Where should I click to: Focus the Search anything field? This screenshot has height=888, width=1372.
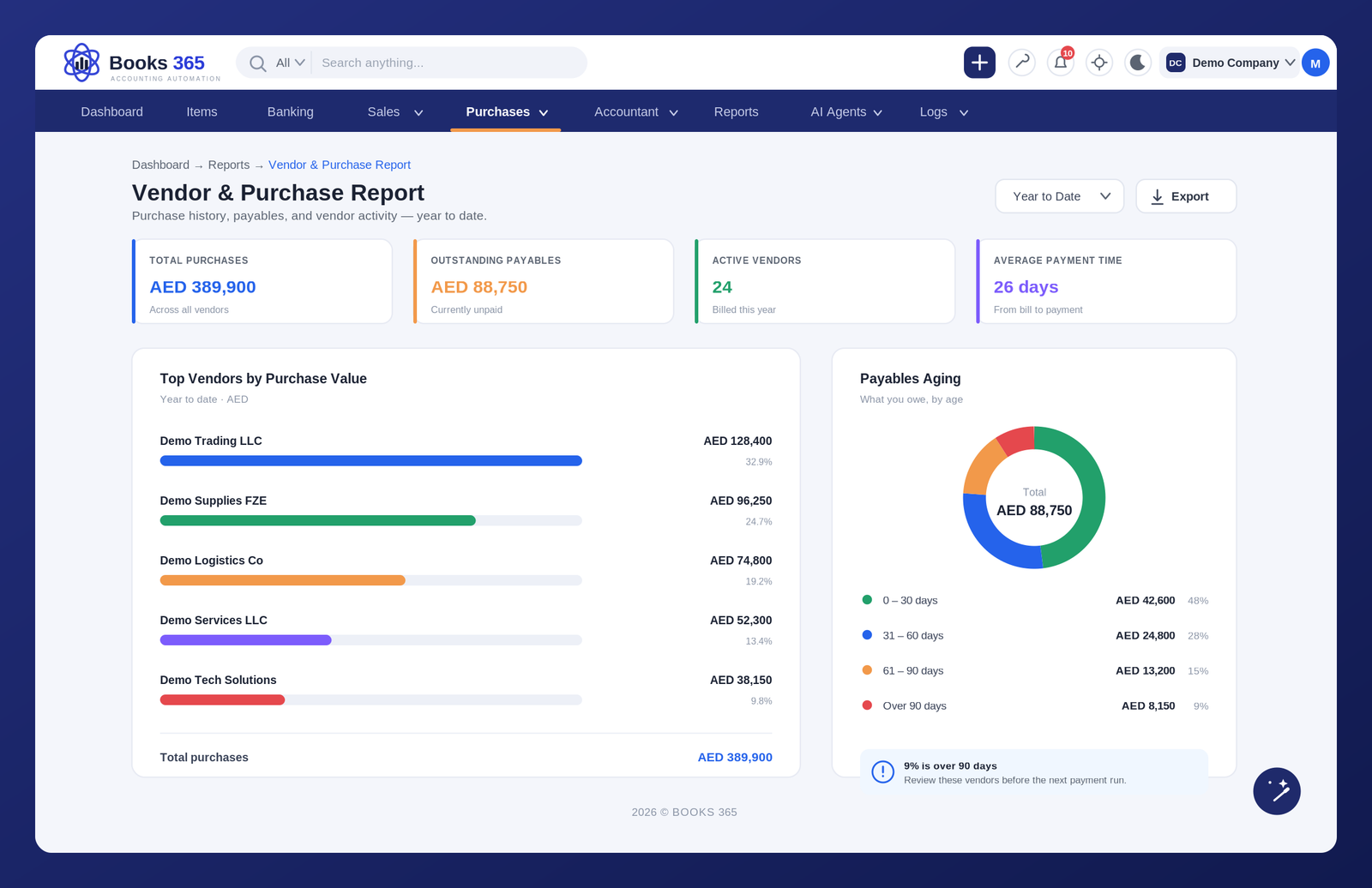[x=448, y=63]
